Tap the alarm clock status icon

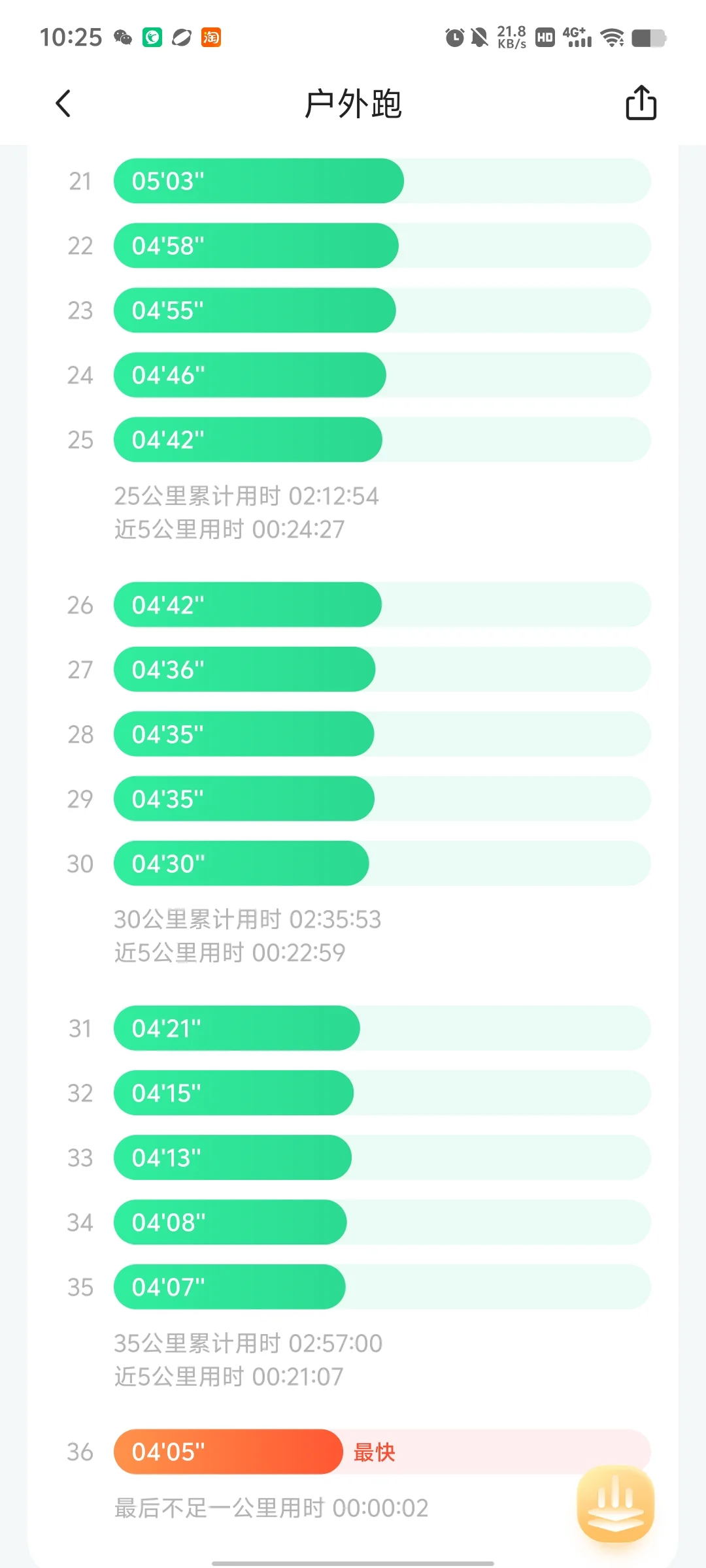coord(454,37)
